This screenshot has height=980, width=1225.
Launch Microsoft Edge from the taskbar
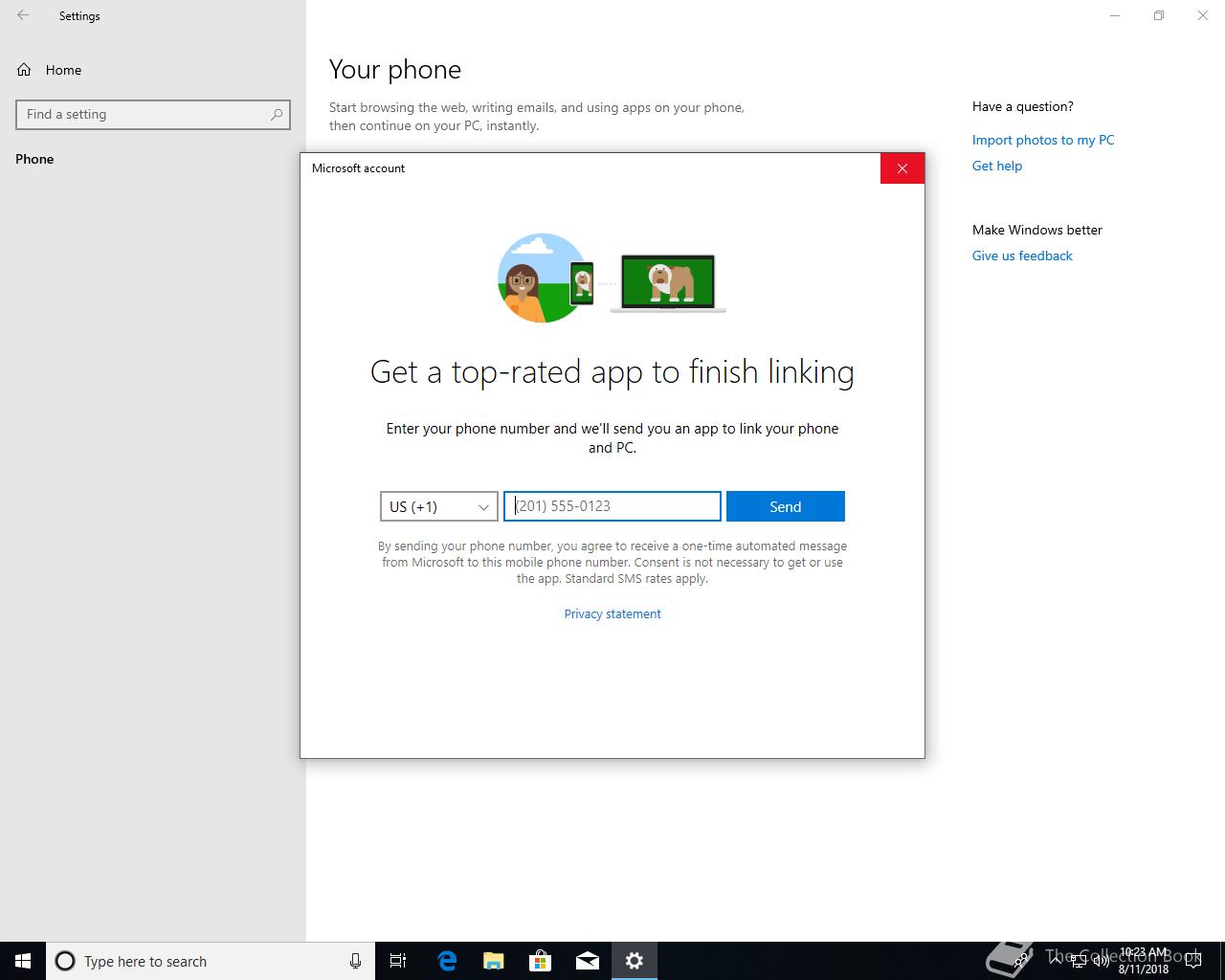[447, 961]
